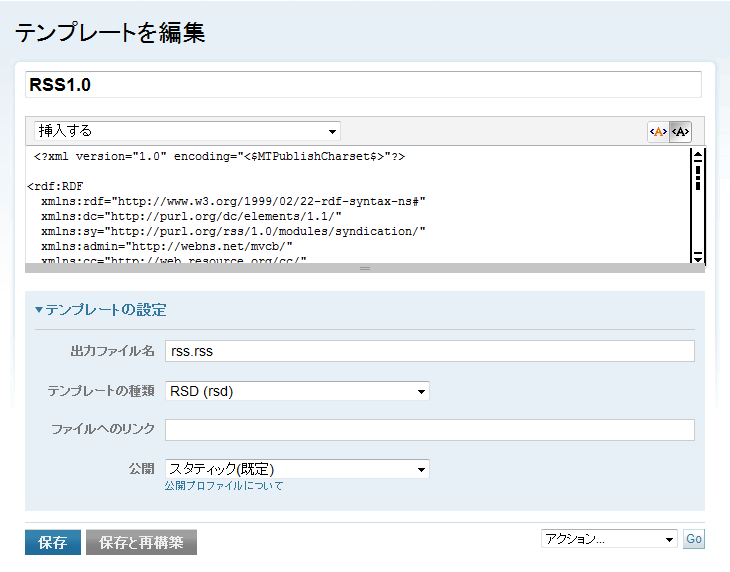Click editor scrollbar down arrow
The image size is (730, 572).
698,256
